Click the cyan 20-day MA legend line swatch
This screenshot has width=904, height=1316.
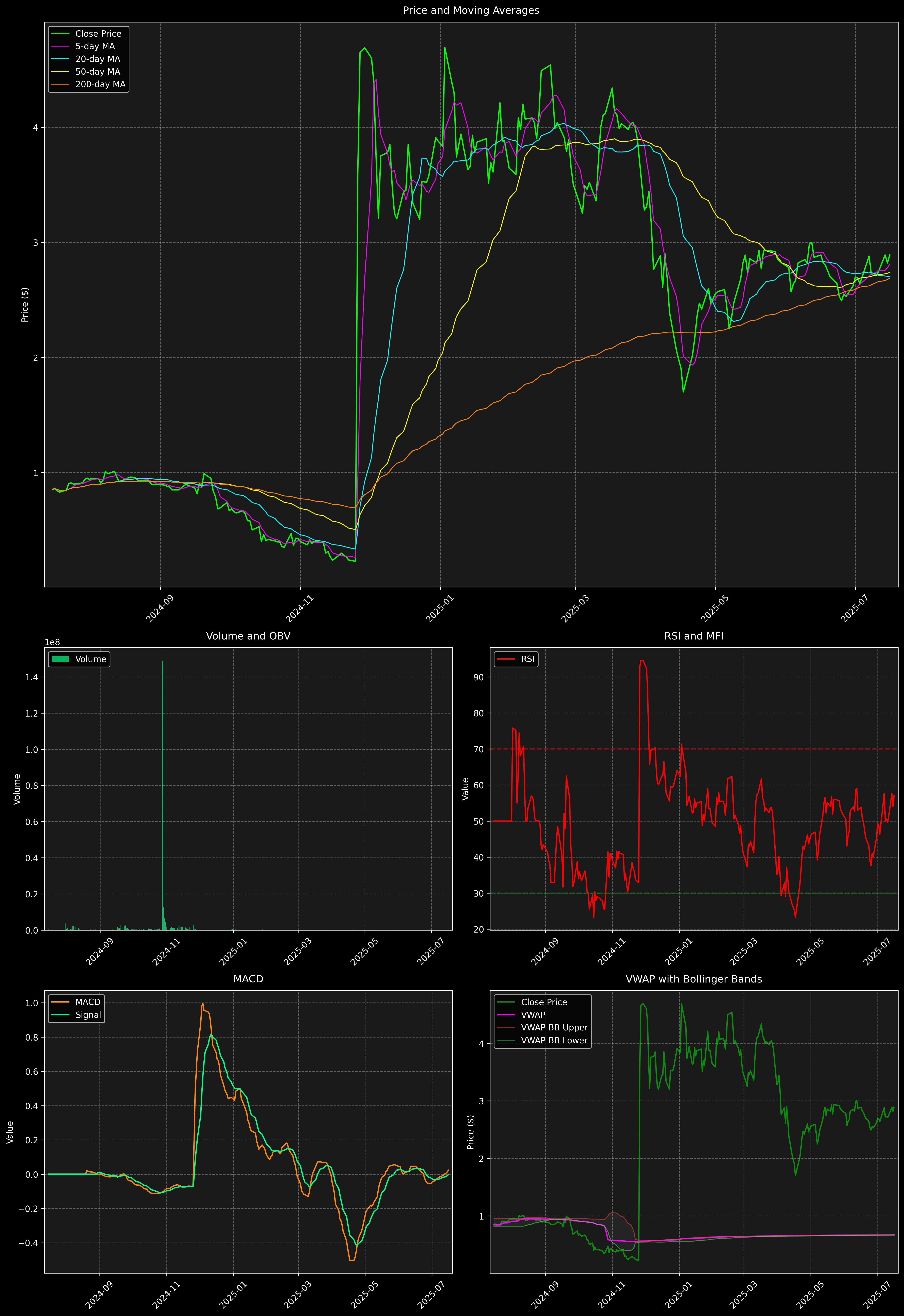tap(60, 59)
